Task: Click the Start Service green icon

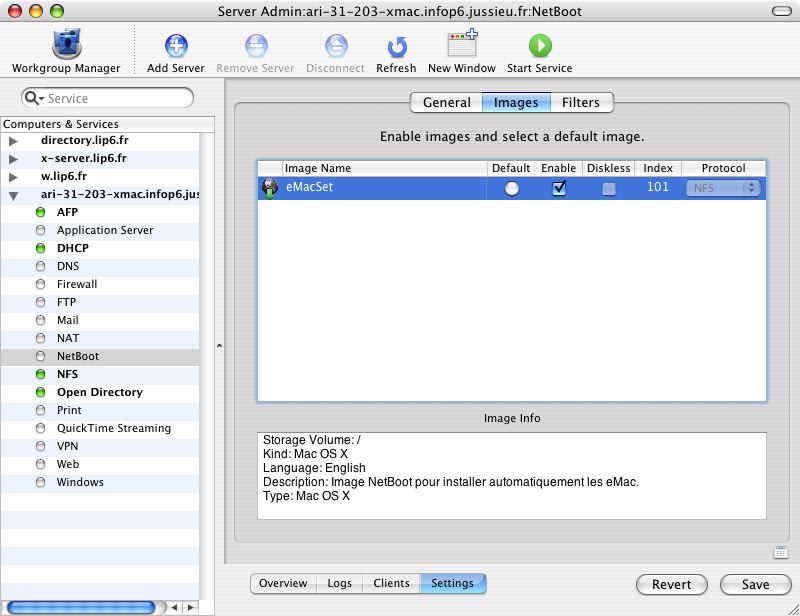Action: [x=540, y=45]
